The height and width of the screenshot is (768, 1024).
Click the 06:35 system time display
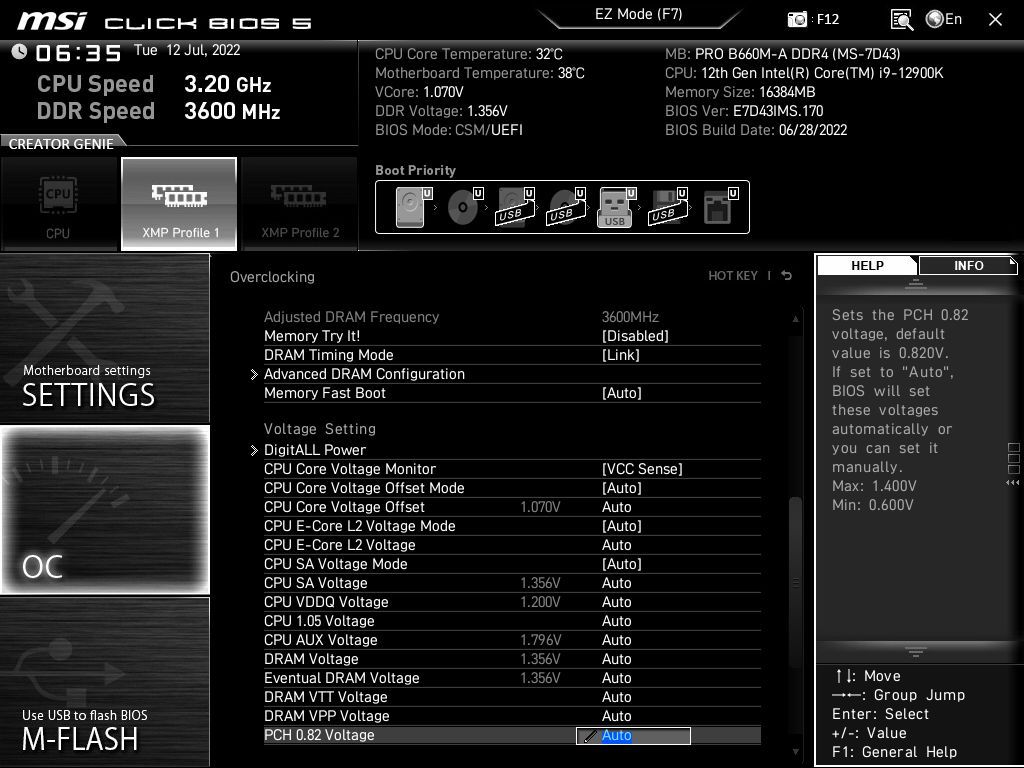tap(78, 53)
